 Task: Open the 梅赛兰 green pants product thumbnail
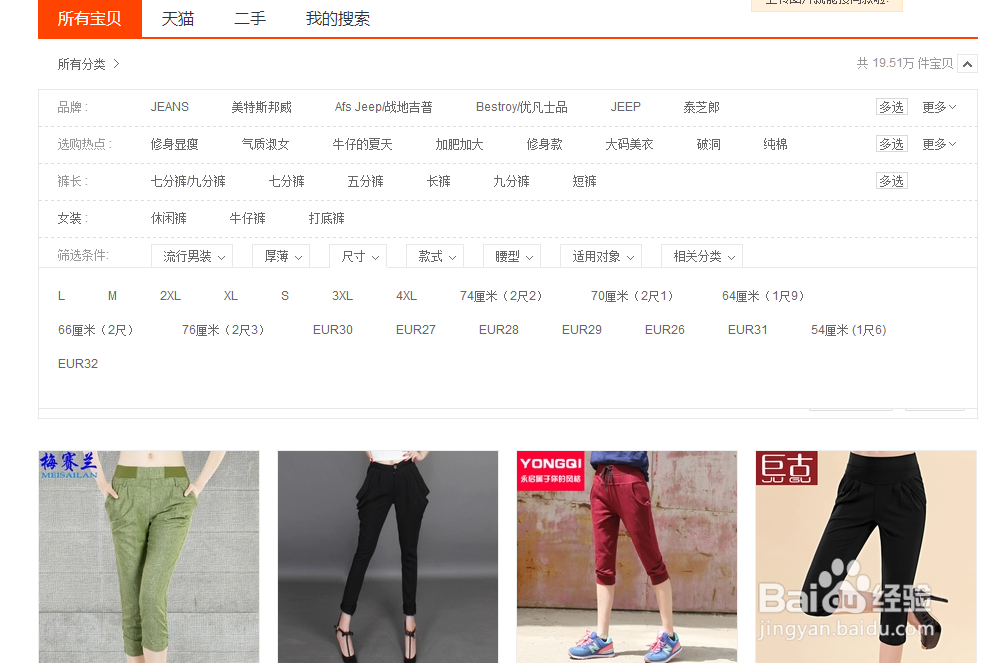148,556
